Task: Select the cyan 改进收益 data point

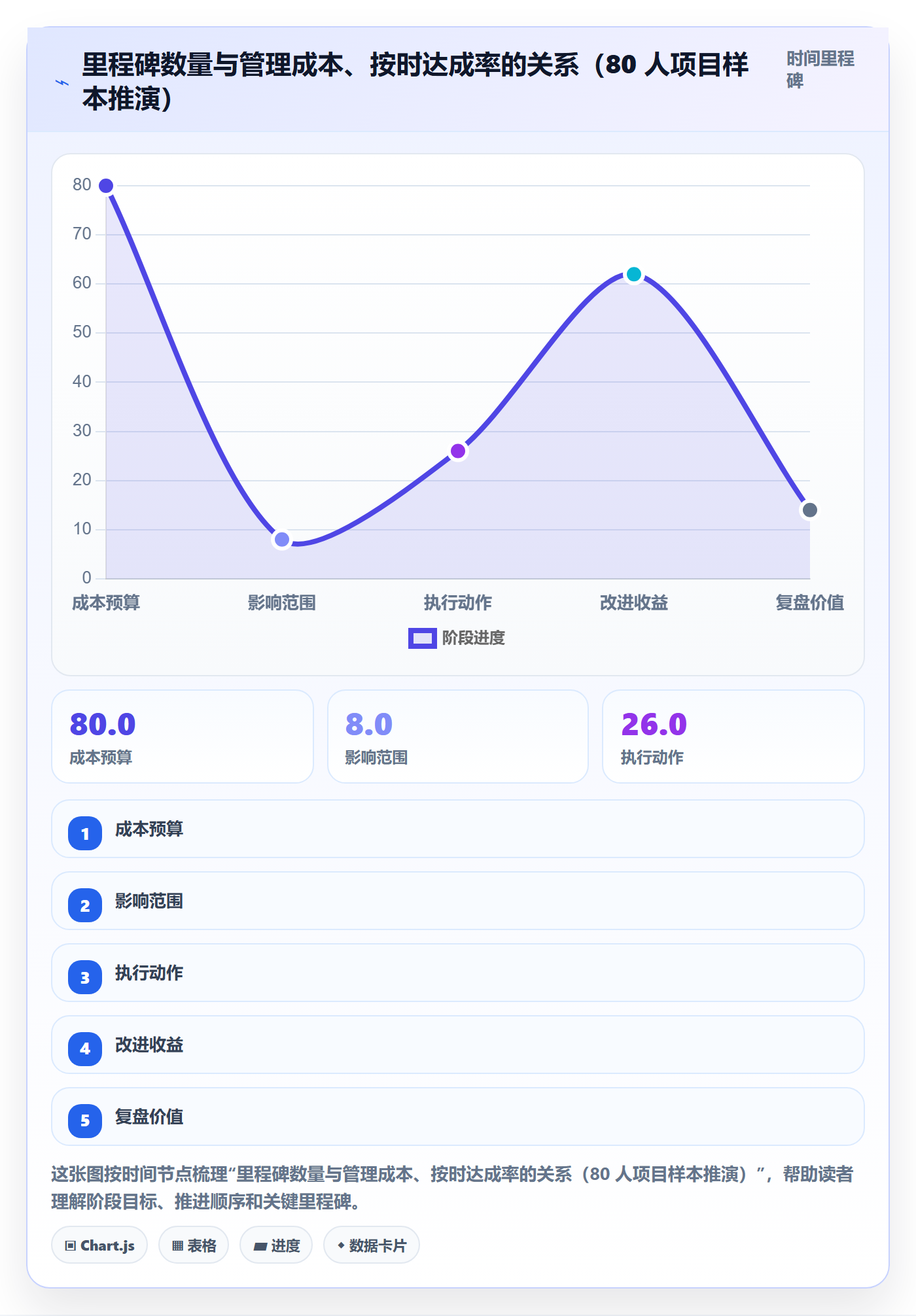Action: coord(634,274)
